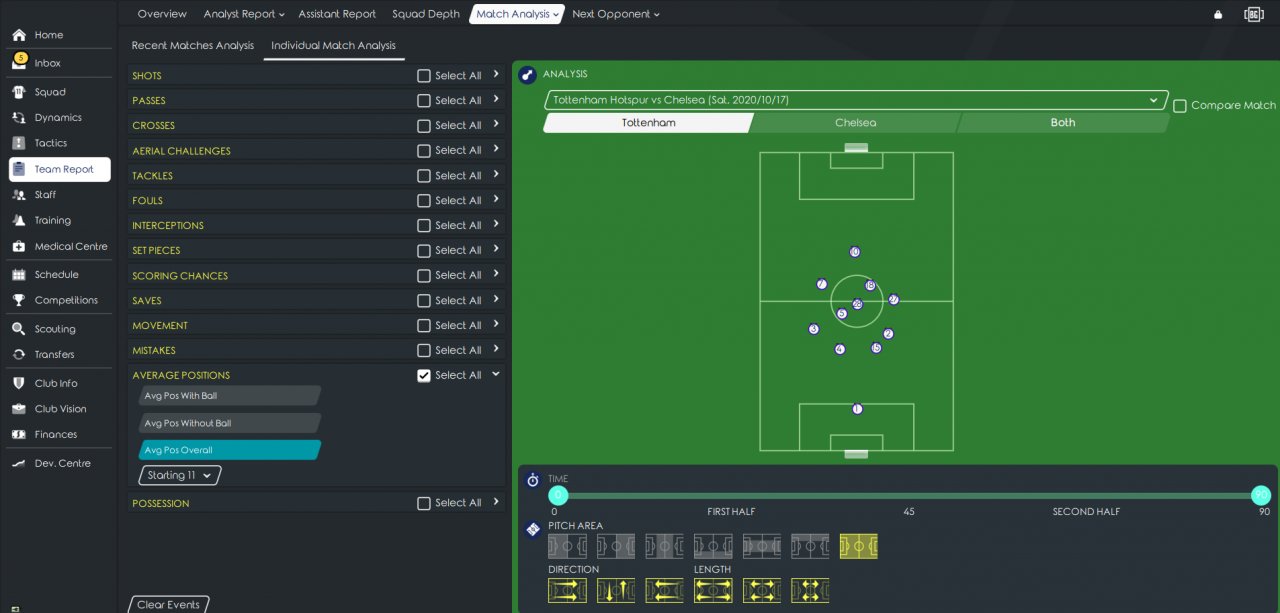Expand the Movement section arrow
The image size is (1280, 613).
click(496, 325)
